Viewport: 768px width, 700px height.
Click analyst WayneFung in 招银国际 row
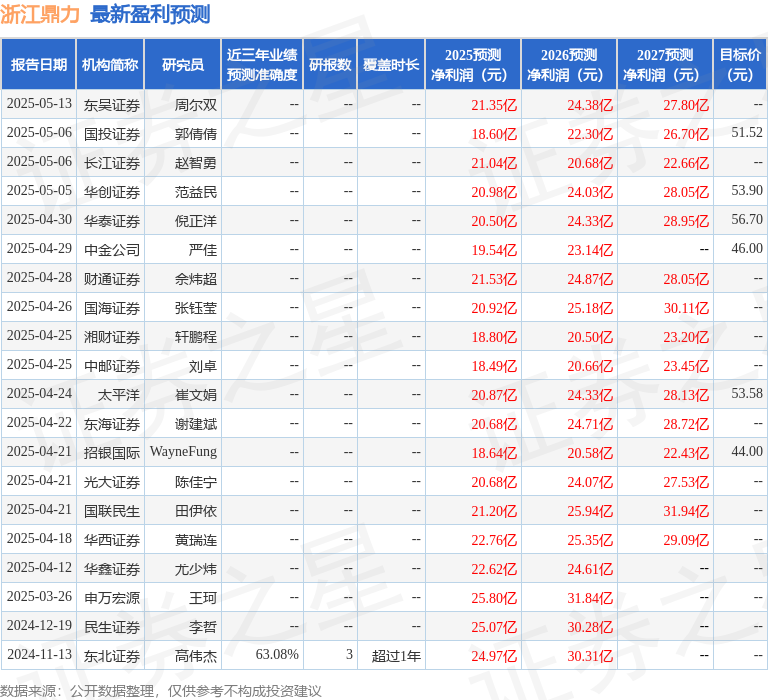[183, 453]
